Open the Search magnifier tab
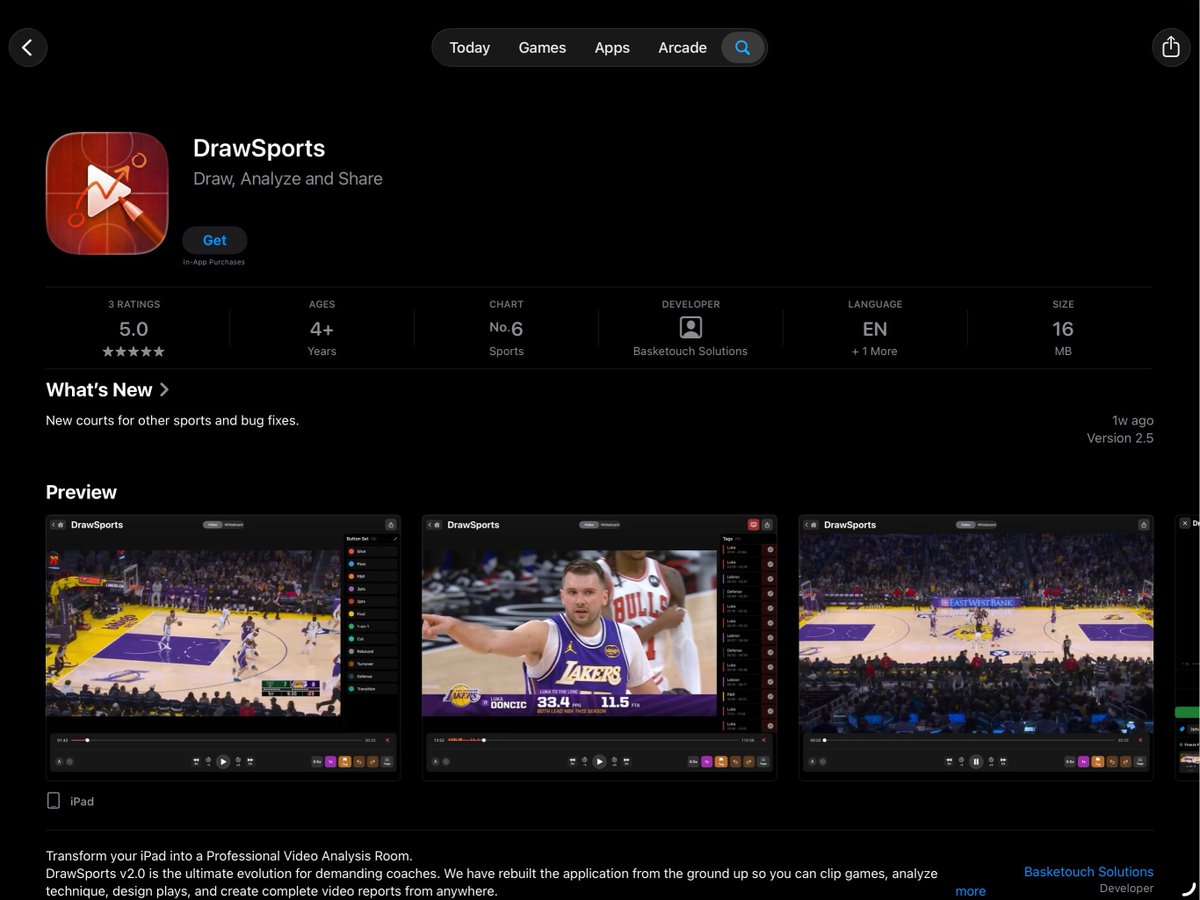The height and width of the screenshot is (900, 1200). pyautogui.click(x=742, y=47)
